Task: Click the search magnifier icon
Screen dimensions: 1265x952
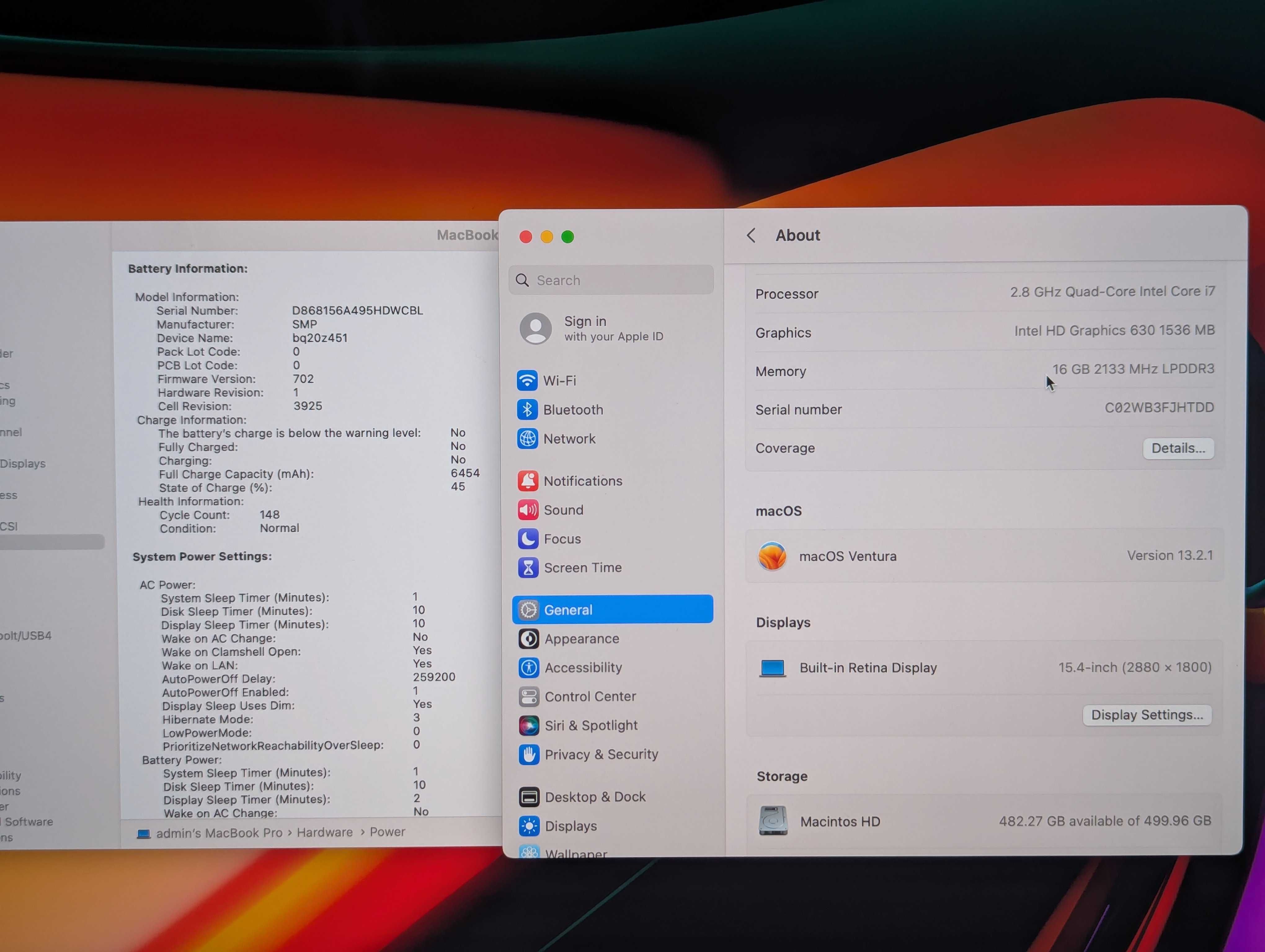Action: click(522, 280)
